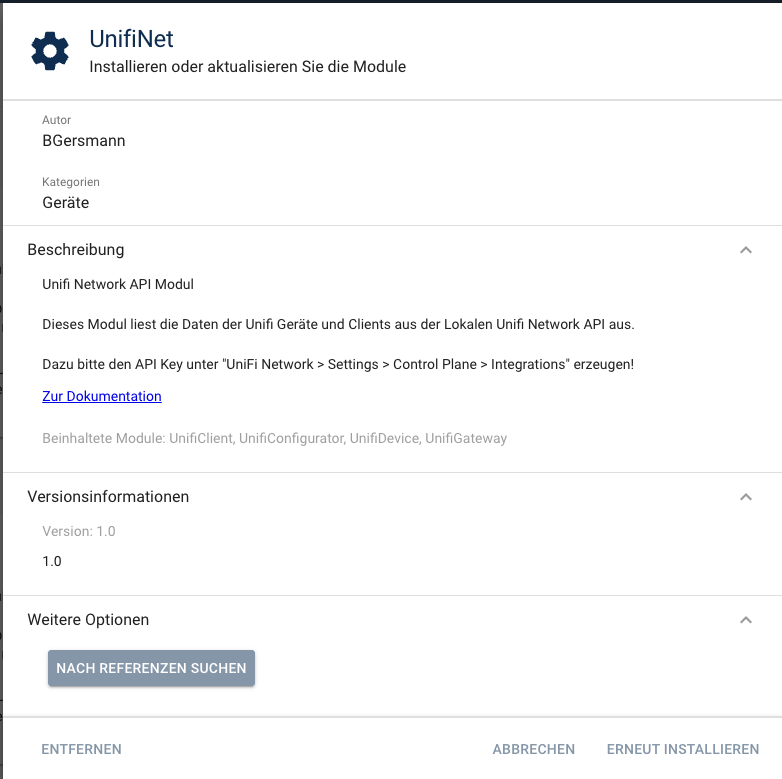Screen dimensions: 782x779
Task: Collapse the Versionsinformationen section using its chevron
Action: point(745,497)
